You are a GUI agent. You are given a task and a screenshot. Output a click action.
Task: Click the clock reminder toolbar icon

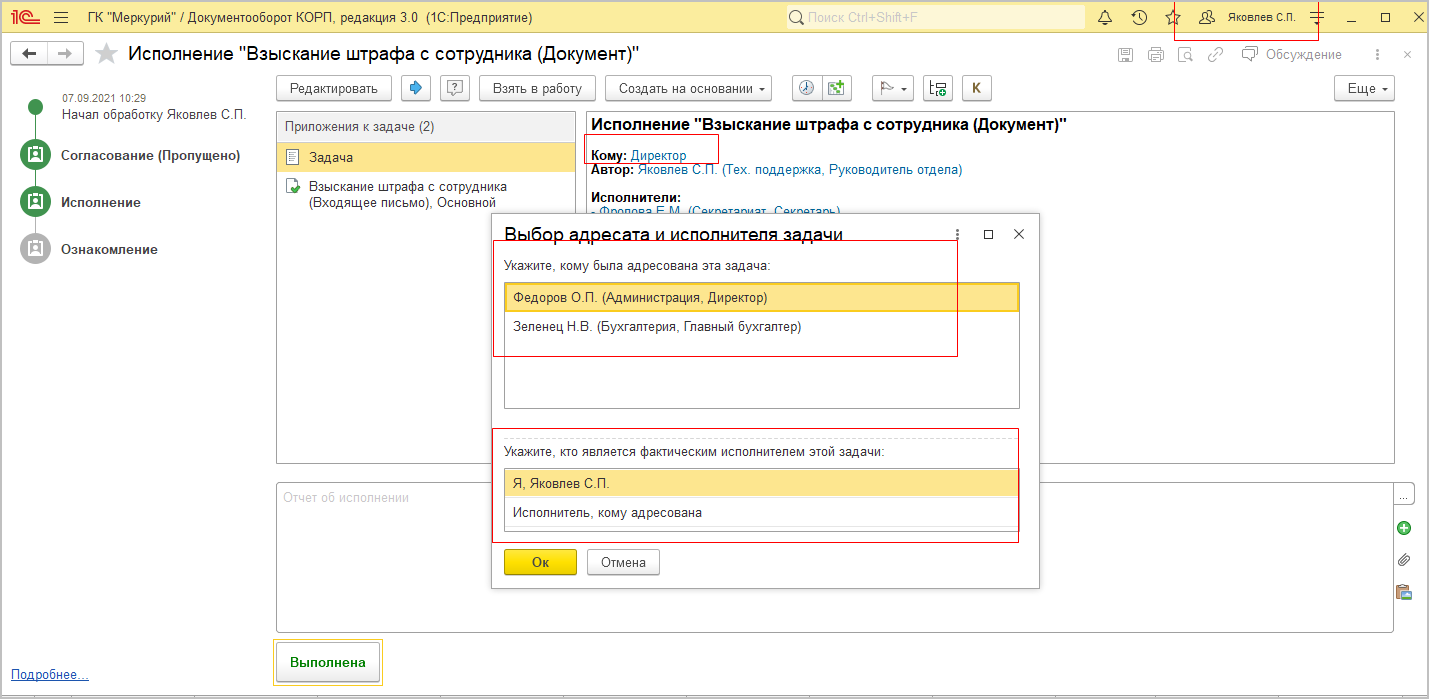point(806,88)
